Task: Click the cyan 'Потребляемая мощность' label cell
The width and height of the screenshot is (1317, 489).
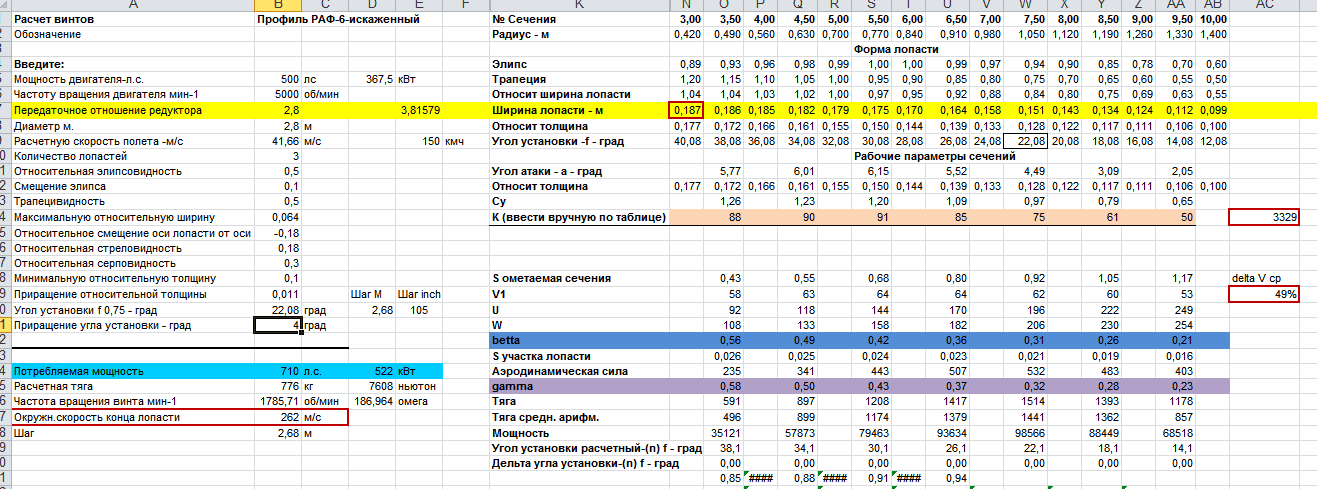Action: tap(130, 371)
